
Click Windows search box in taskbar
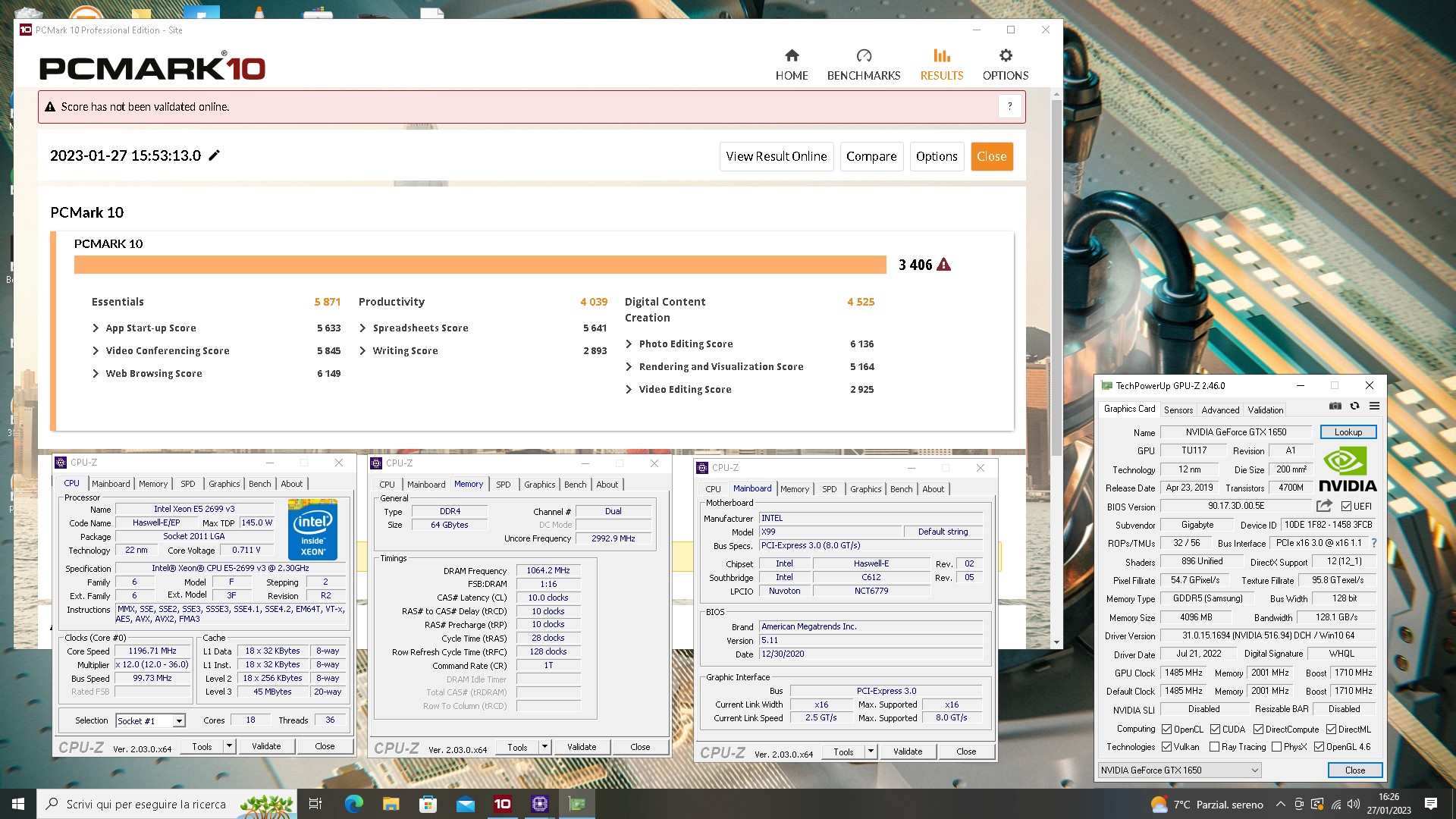[167, 804]
